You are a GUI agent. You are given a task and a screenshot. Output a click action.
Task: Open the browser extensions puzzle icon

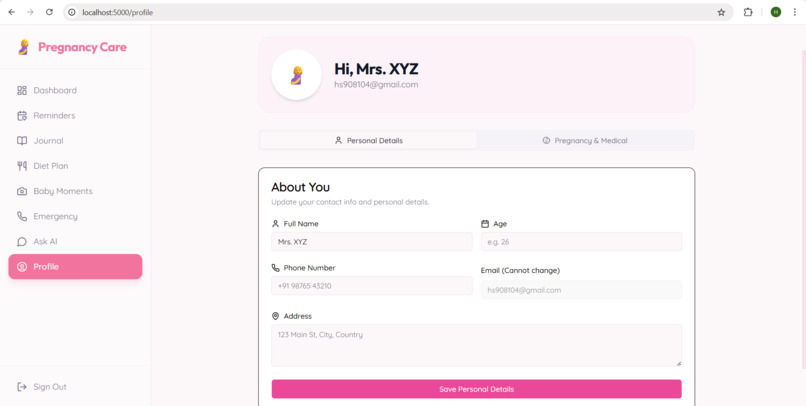point(748,12)
